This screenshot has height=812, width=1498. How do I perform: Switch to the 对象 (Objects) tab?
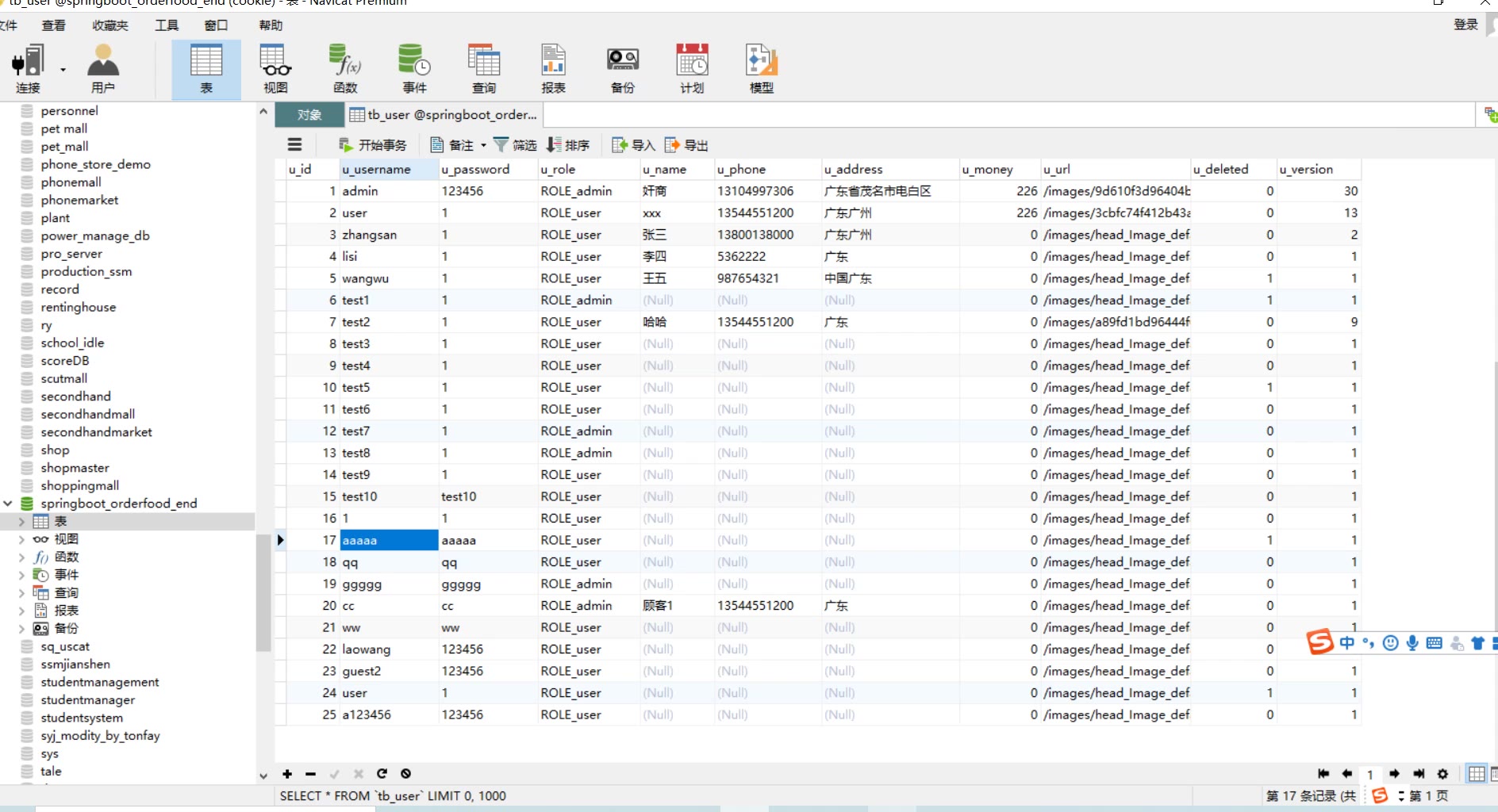309,115
